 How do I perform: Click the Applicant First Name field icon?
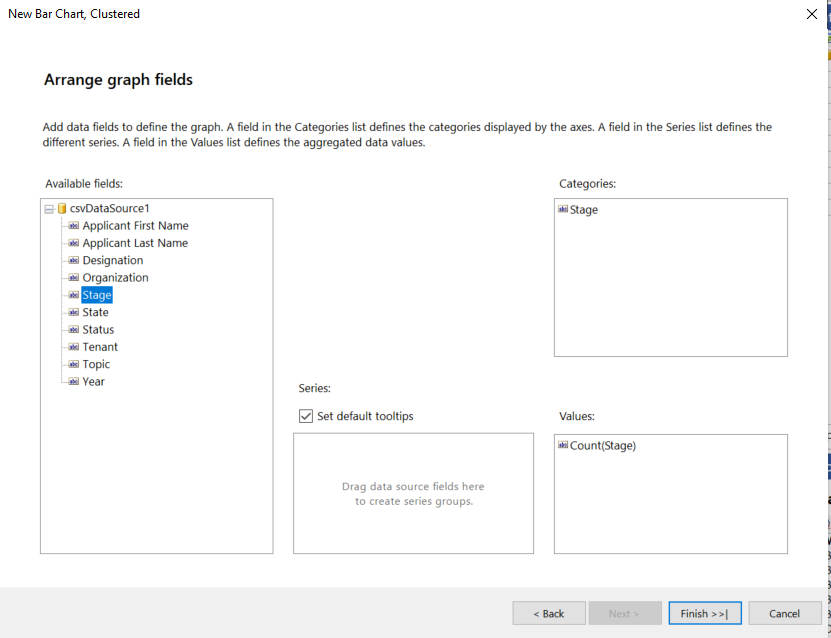74,226
